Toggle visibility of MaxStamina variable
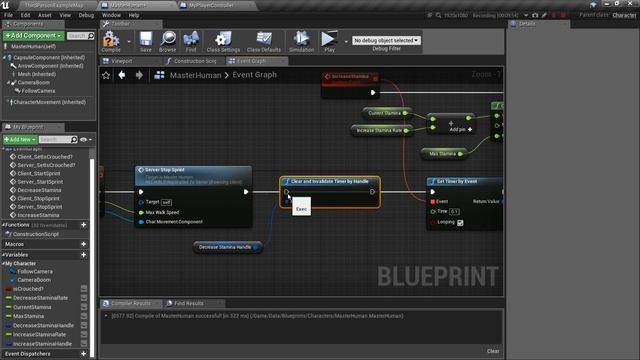 pos(84,316)
